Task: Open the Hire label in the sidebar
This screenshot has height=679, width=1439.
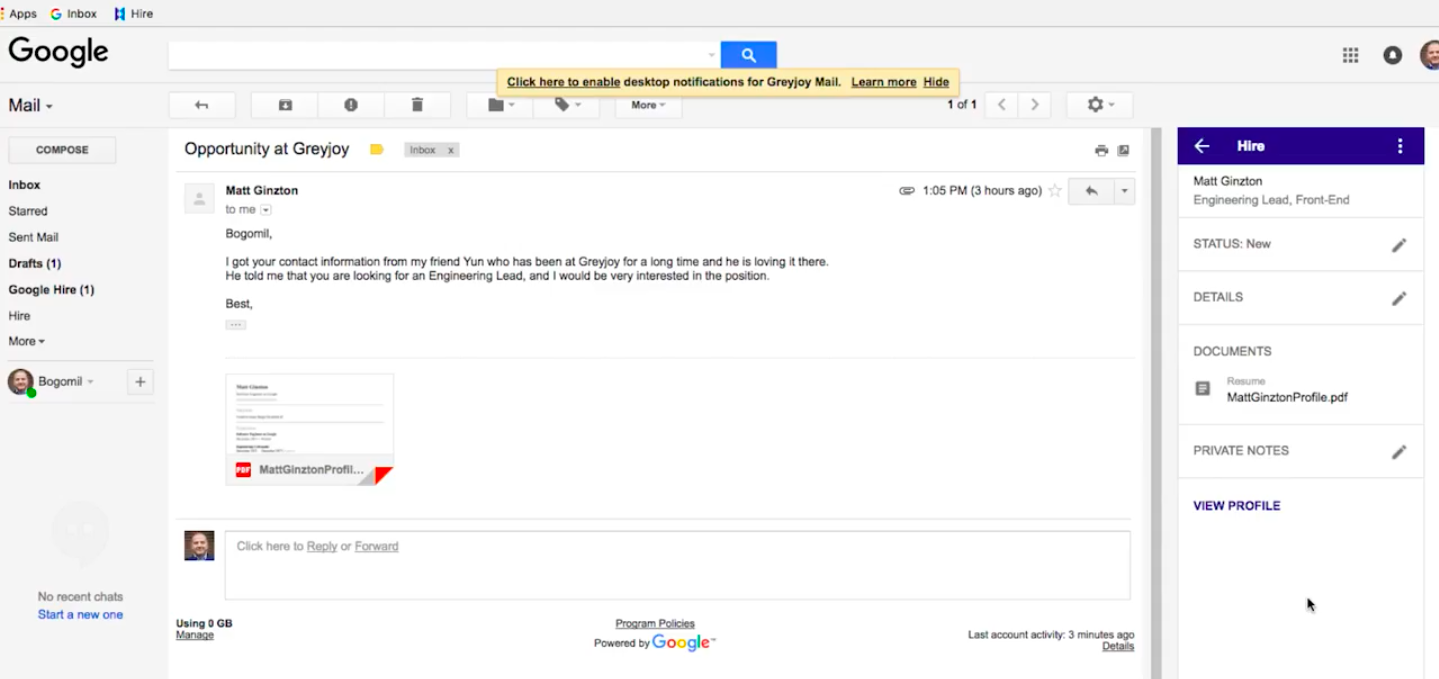Action: coord(19,315)
